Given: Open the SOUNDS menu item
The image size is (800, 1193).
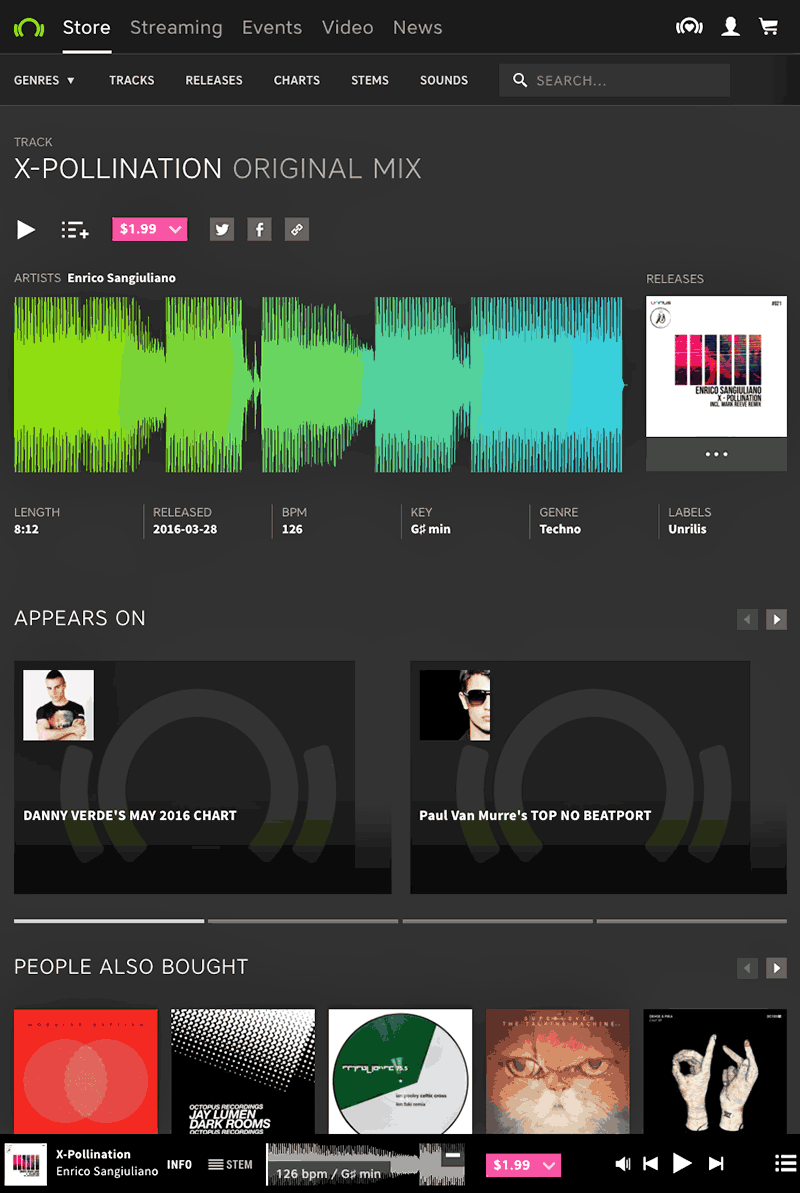Looking at the screenshot, I should 444,80.
